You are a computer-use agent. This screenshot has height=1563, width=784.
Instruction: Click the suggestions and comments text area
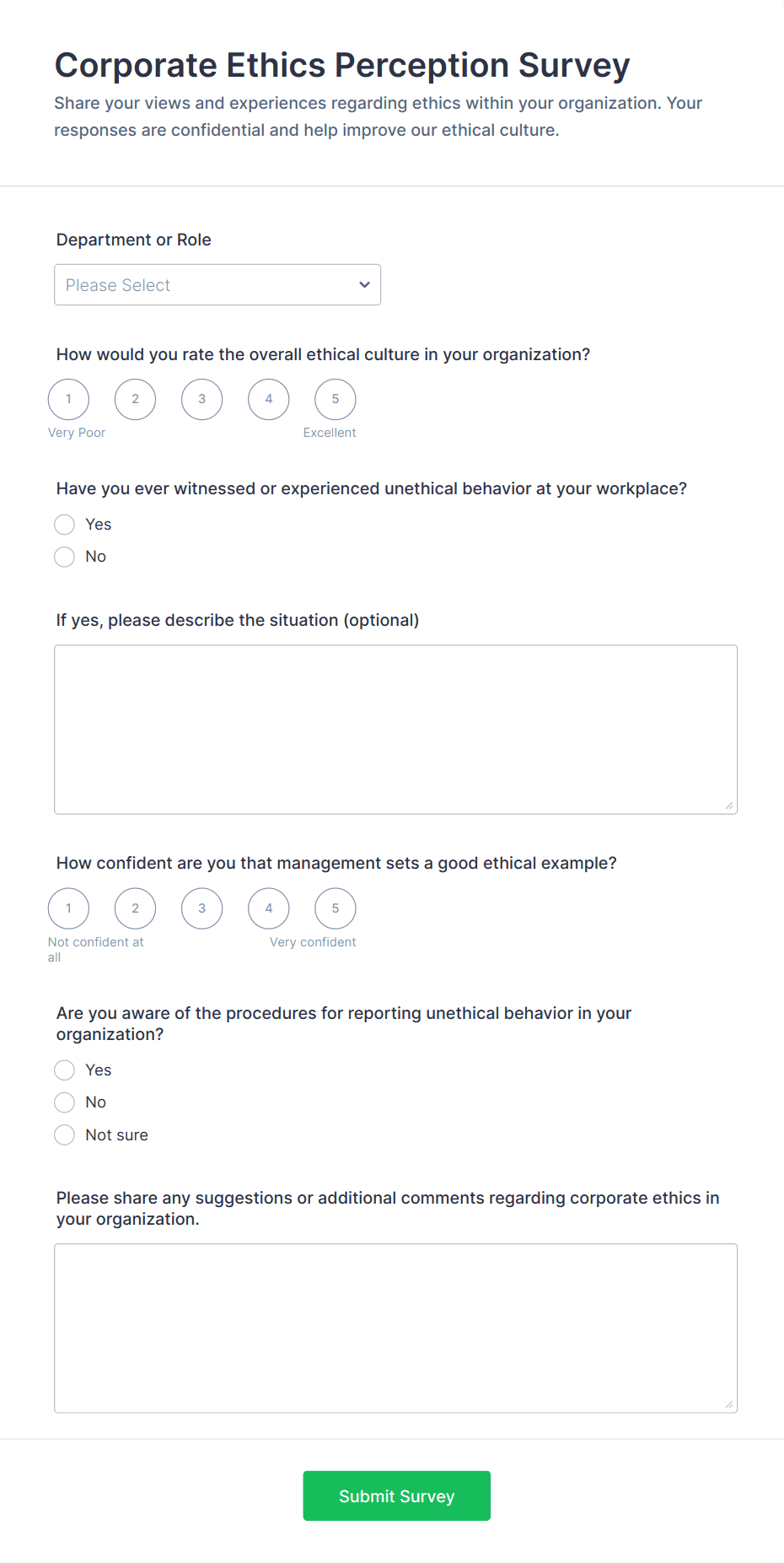pyautogui.click(x=395, y=1328)
